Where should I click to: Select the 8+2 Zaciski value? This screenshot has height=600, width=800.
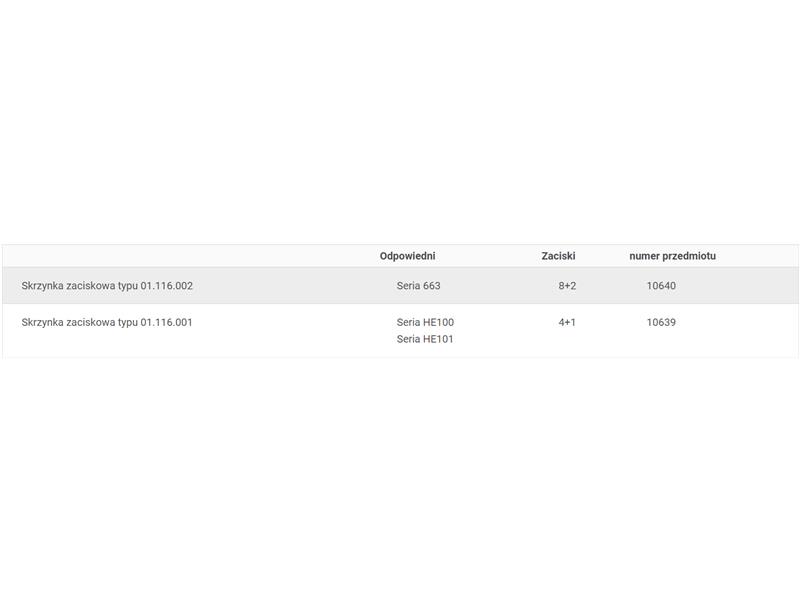pyautogui.click(x=567, y=286)
